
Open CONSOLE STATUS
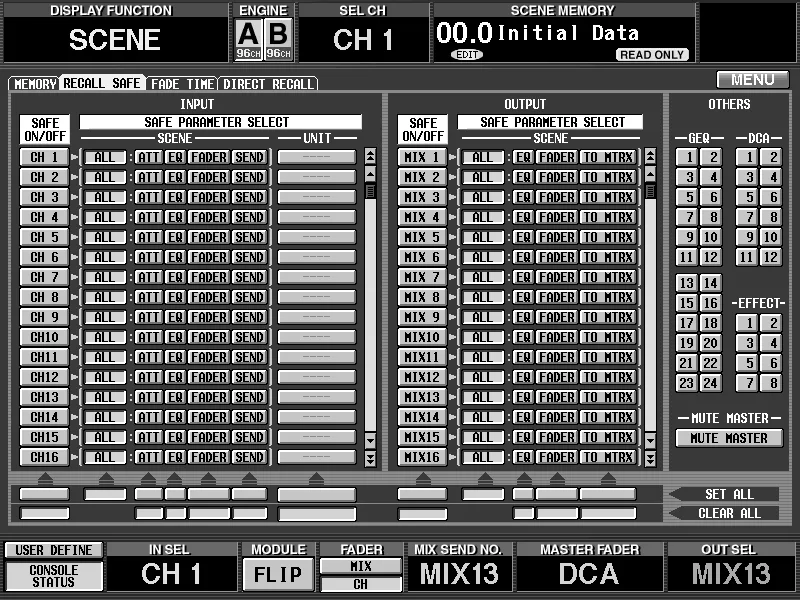(54, 576)
